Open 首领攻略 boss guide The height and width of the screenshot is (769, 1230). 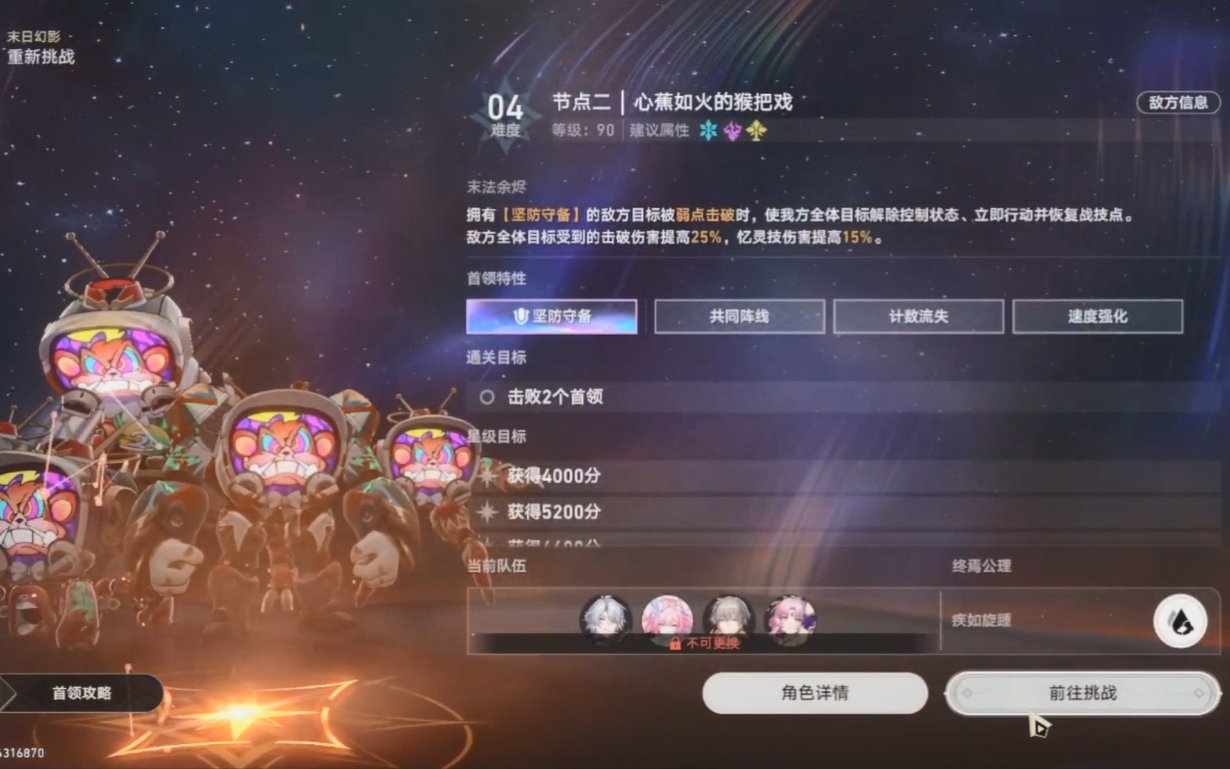81,693
